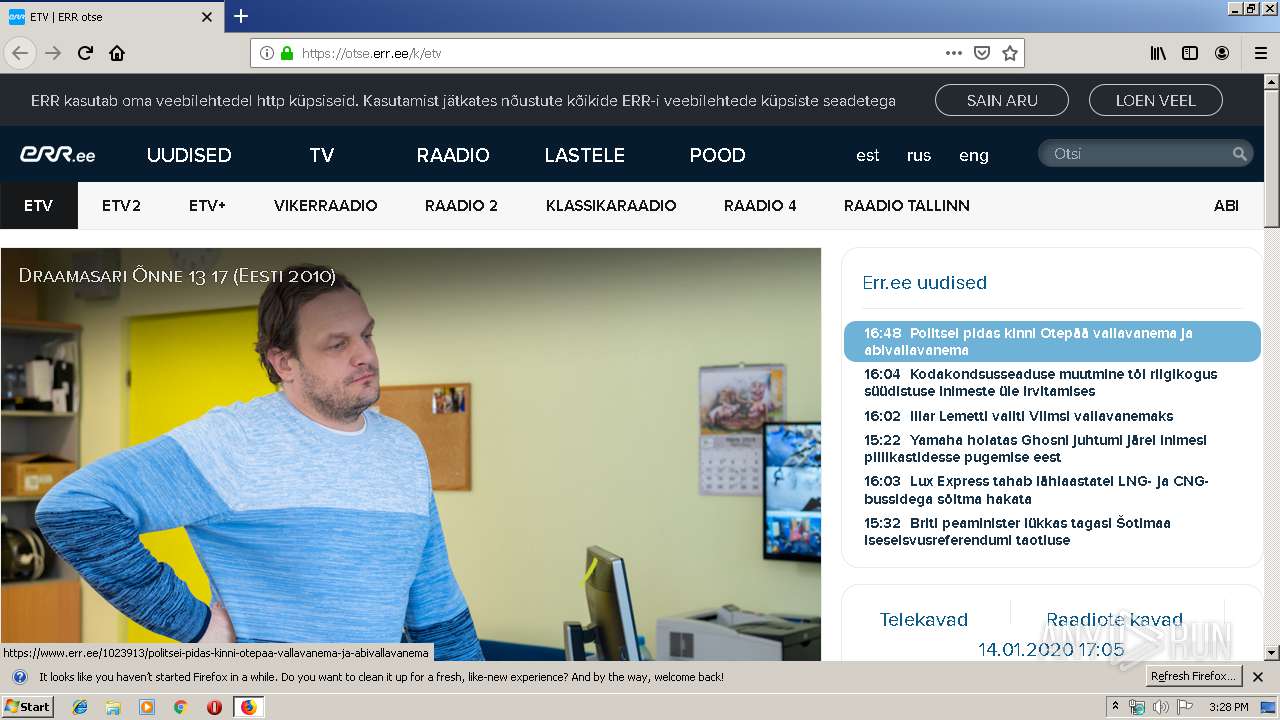
Task: Open Yamaha hoiatas Ghosni news item
Action: point(1035,448)
